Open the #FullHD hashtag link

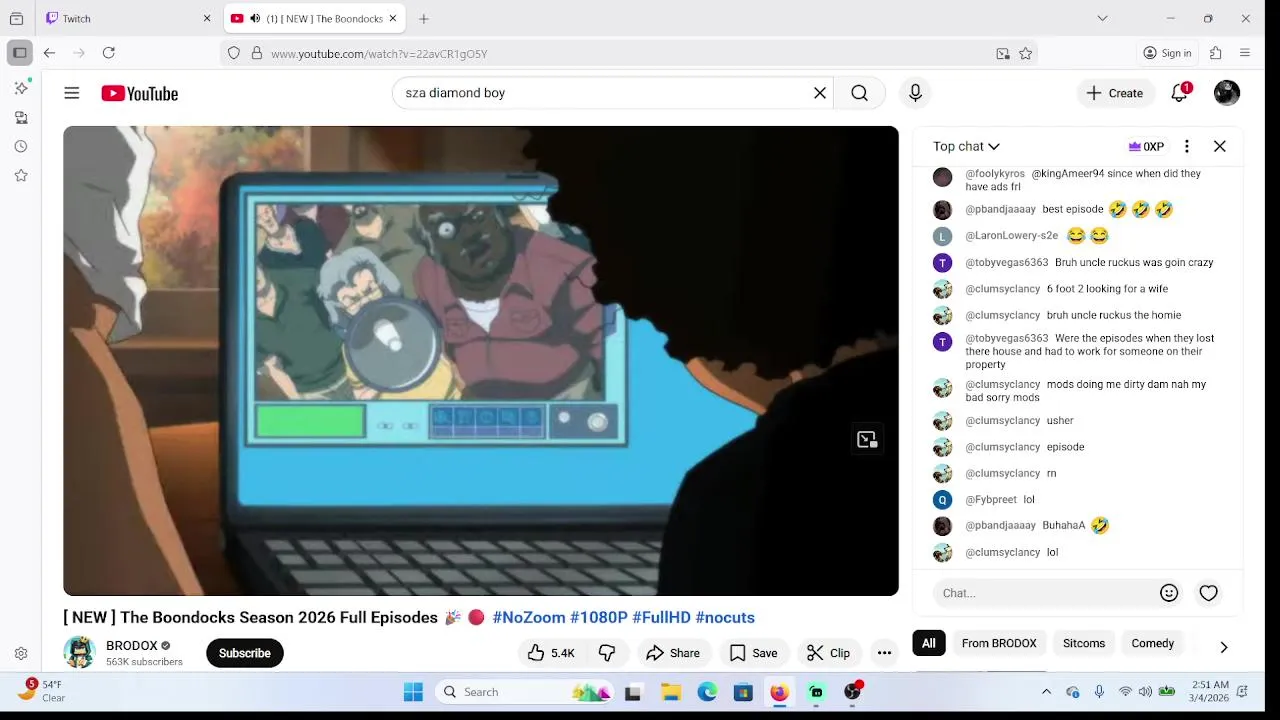661,617
